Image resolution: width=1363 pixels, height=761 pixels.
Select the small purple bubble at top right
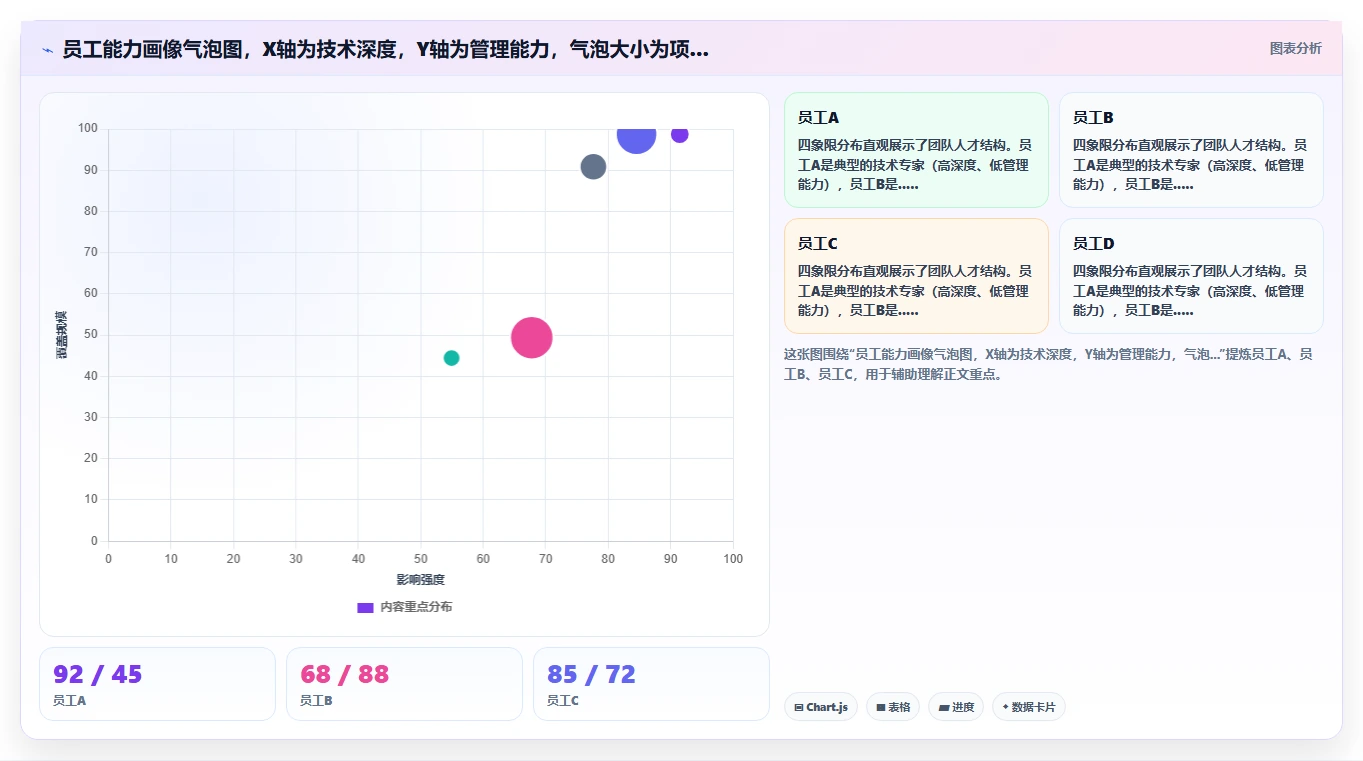point(679,134)
